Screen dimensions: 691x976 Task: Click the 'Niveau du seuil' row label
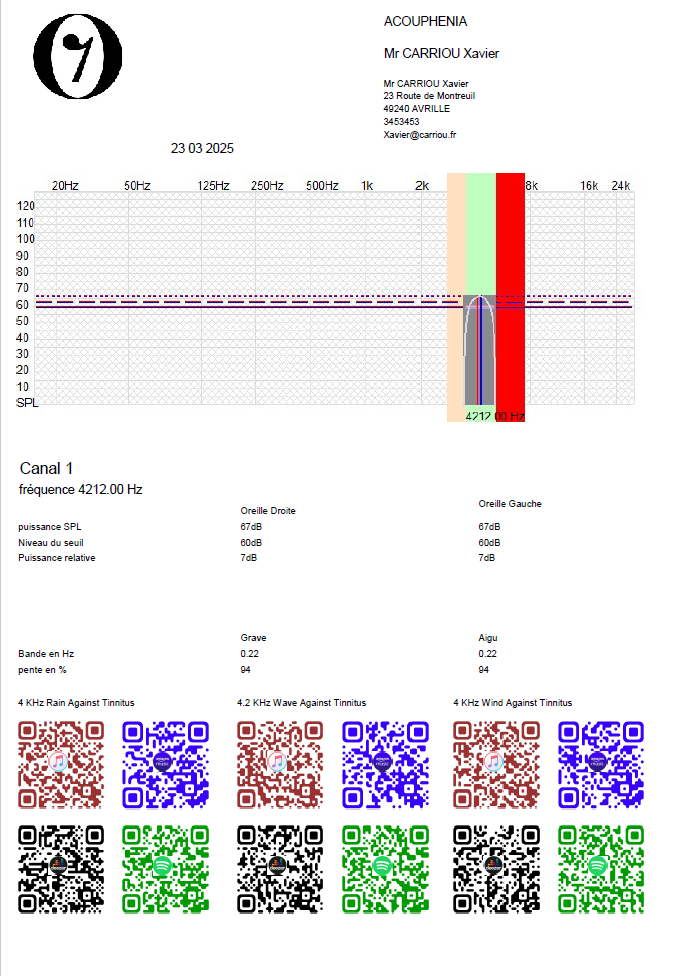click(50, 543)
